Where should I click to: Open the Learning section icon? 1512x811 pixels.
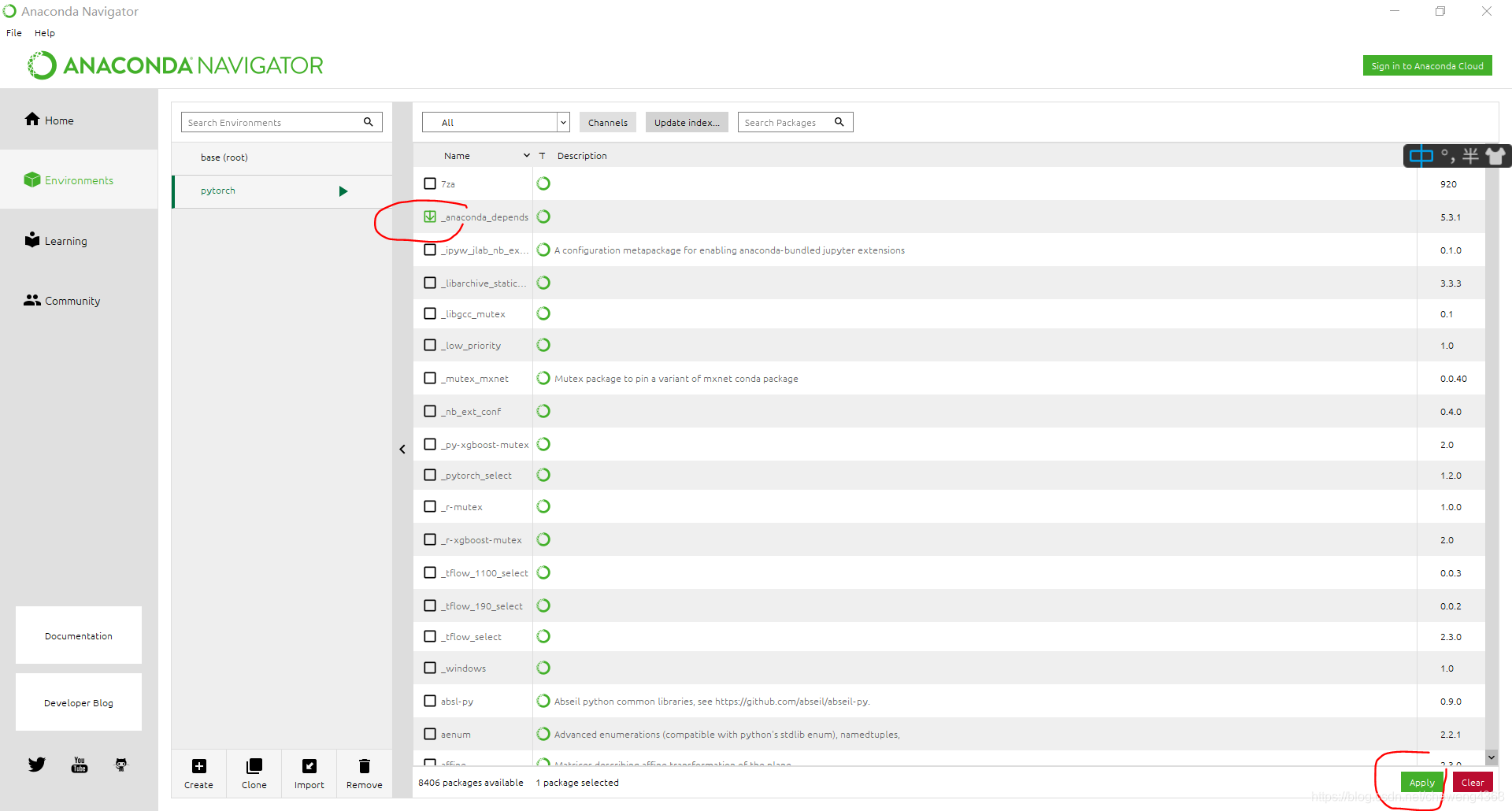tap(32, 239)
